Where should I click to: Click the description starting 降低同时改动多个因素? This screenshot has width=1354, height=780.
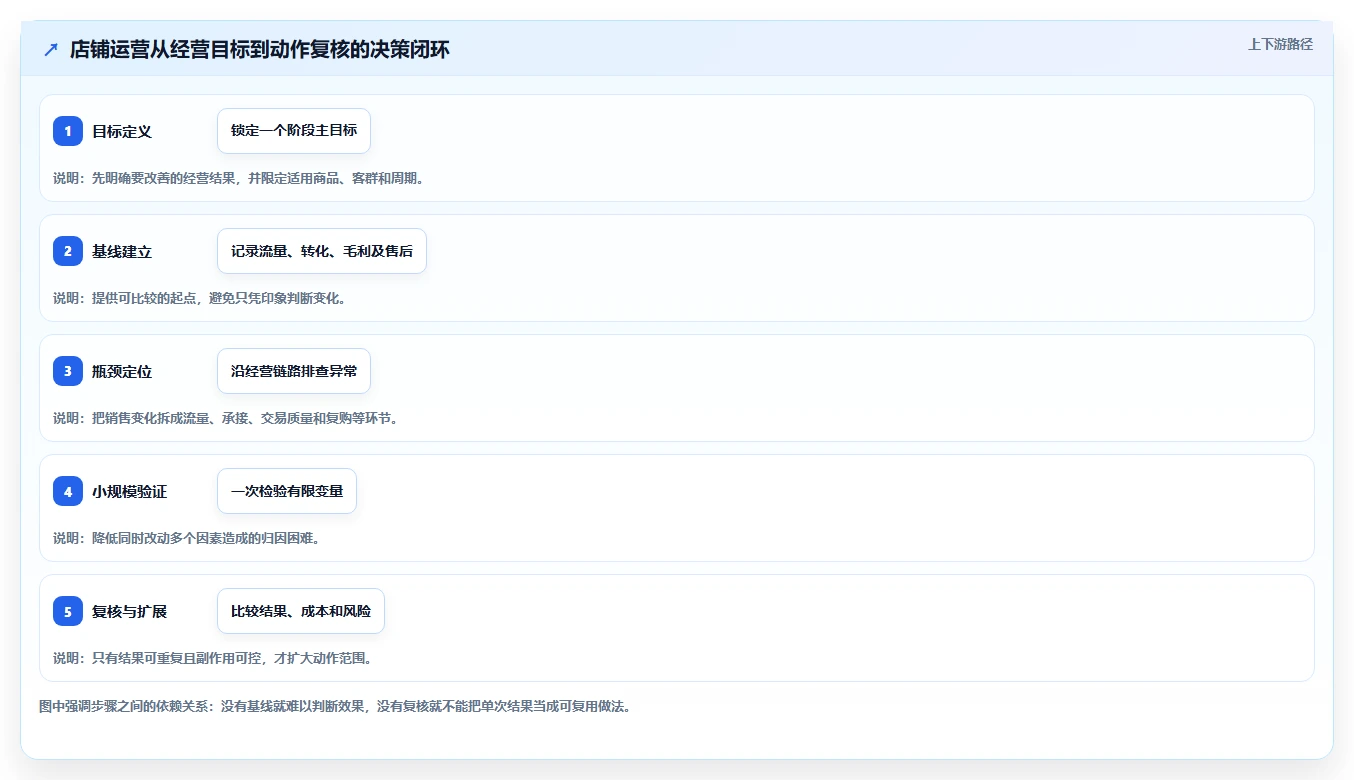pos(186,538)
